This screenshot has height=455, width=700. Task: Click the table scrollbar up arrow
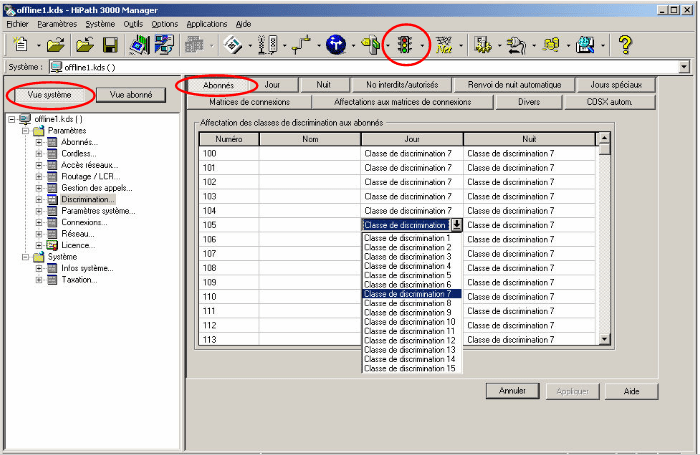[x=604, y=138]
